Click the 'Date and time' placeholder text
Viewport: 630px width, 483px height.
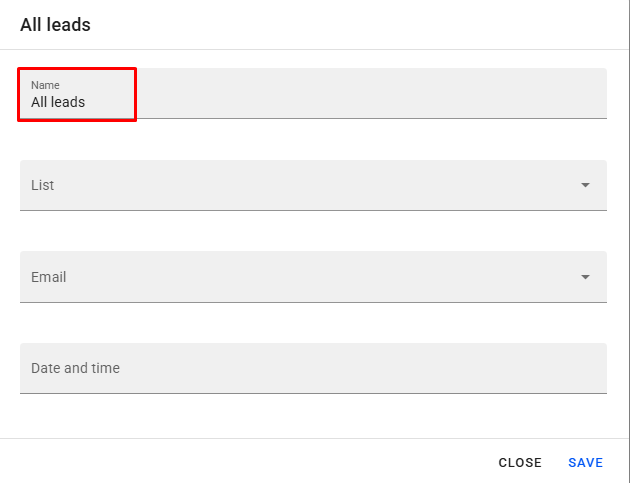click(75, 368)
